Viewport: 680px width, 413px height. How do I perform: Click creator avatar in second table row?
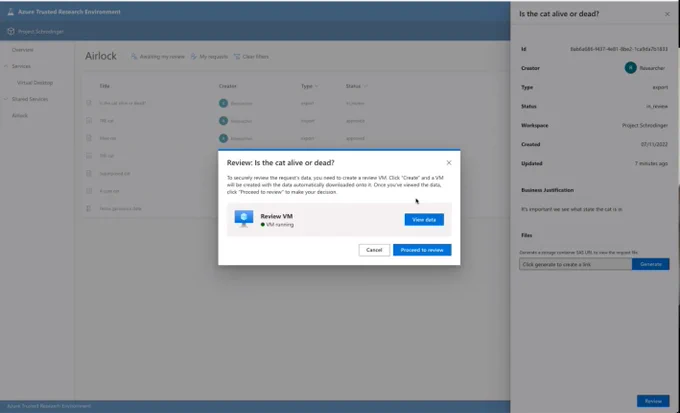pos(223,121)
